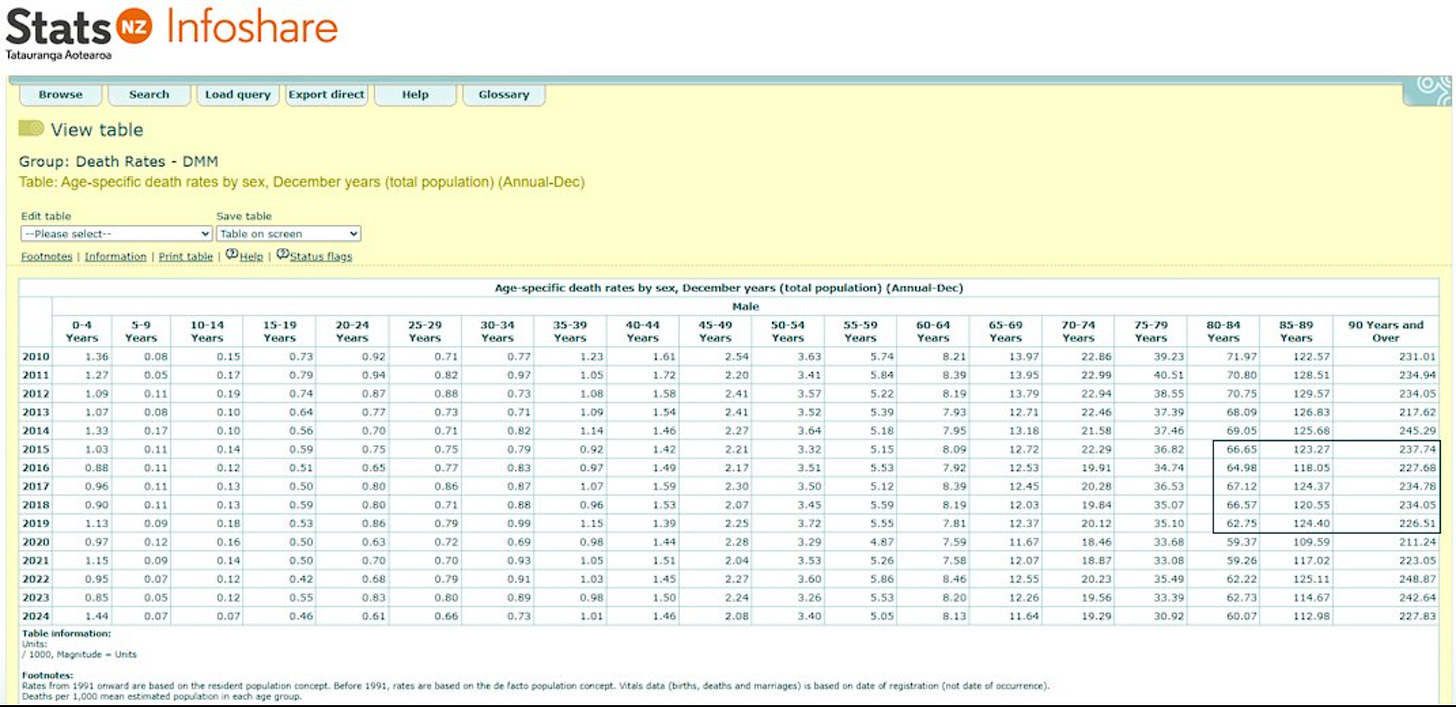Click the Stats NZ Infoshare logo
1456x707 pixels.
[x=171, y=32]
